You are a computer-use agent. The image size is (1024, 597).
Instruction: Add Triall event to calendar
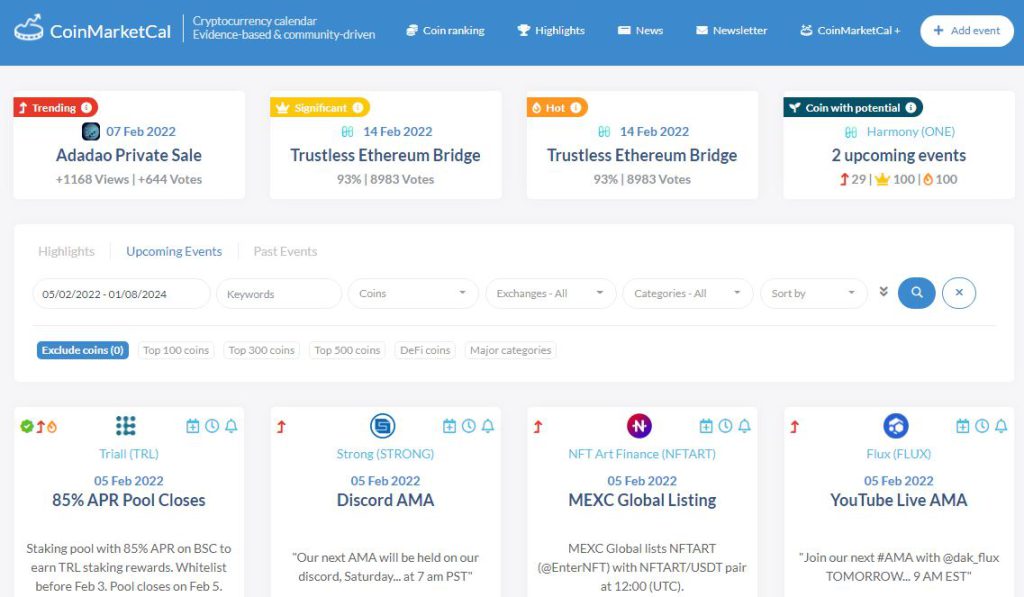[x=193, y=427]
